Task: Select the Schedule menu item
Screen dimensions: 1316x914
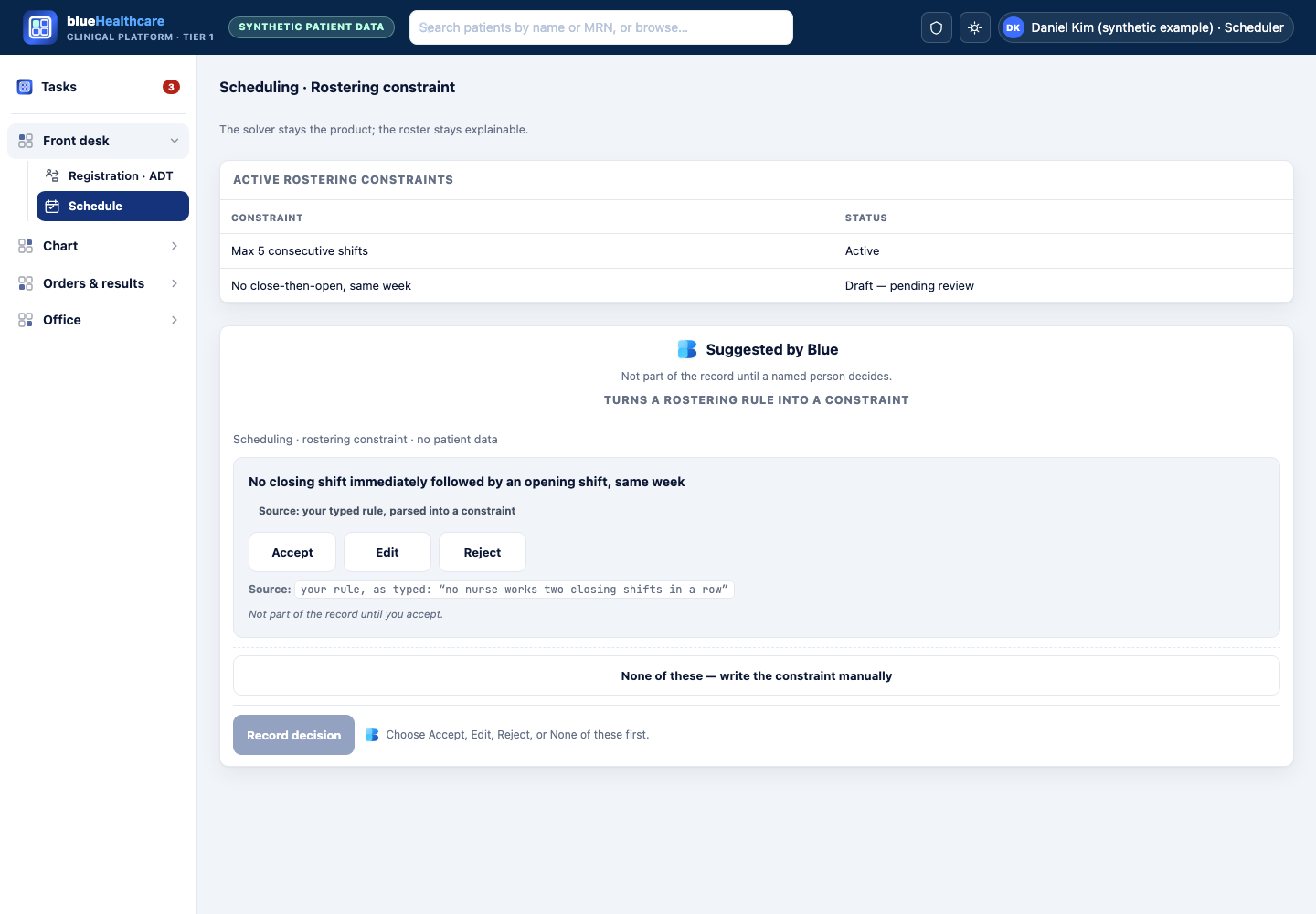Action: [112, 206]
